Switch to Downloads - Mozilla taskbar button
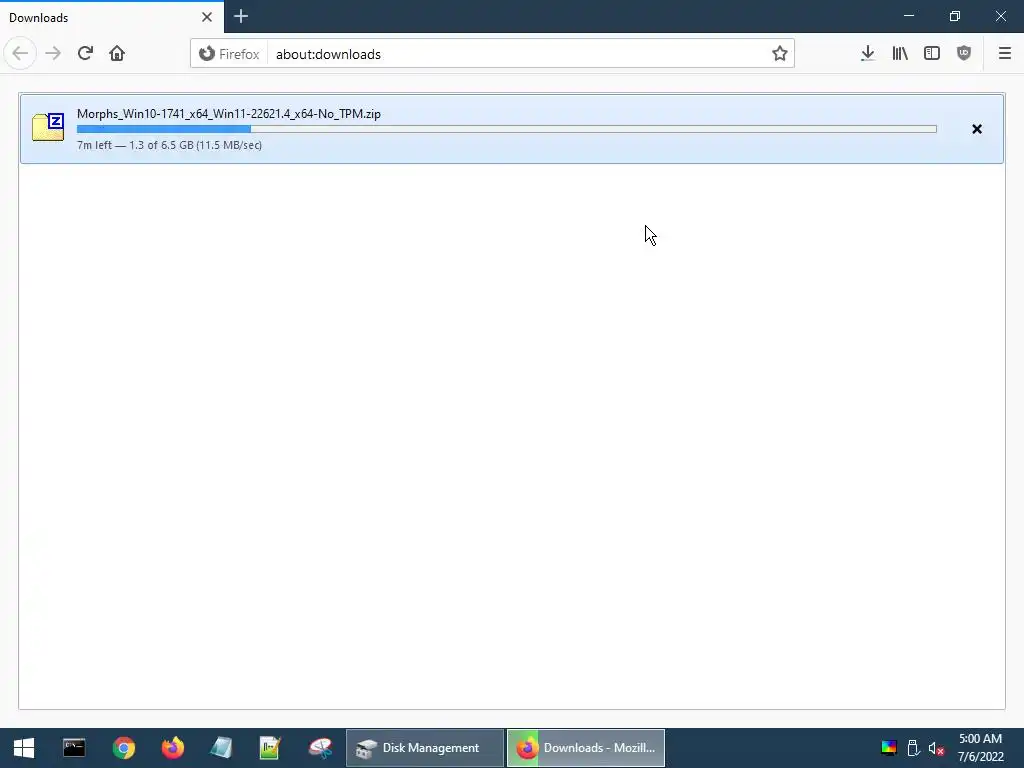Image resolution: width=1024 pixels, height=768 pixels. (586, 748)
